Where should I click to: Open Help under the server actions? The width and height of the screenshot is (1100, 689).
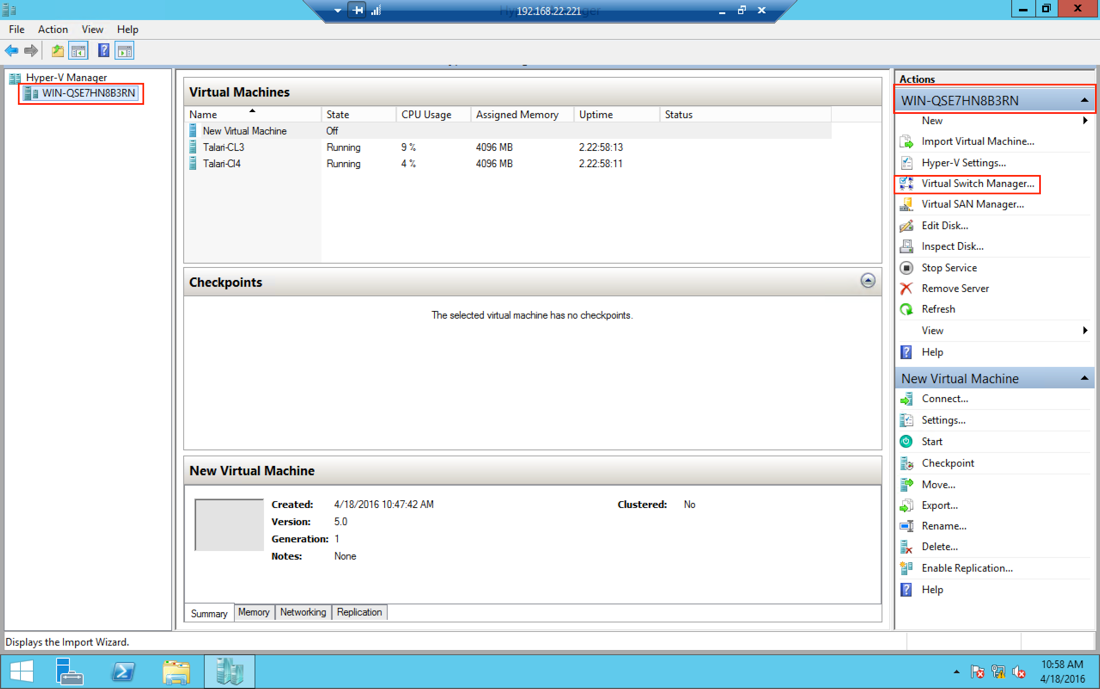point(932,352)
